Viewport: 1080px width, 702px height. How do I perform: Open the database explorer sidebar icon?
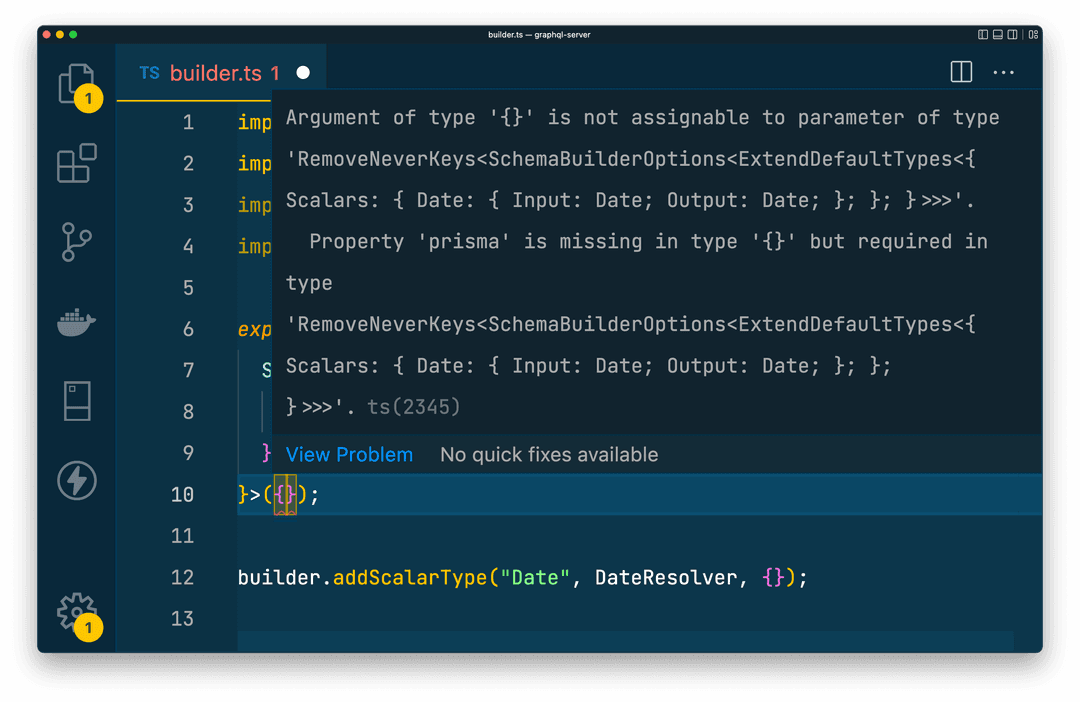[77, 400]
